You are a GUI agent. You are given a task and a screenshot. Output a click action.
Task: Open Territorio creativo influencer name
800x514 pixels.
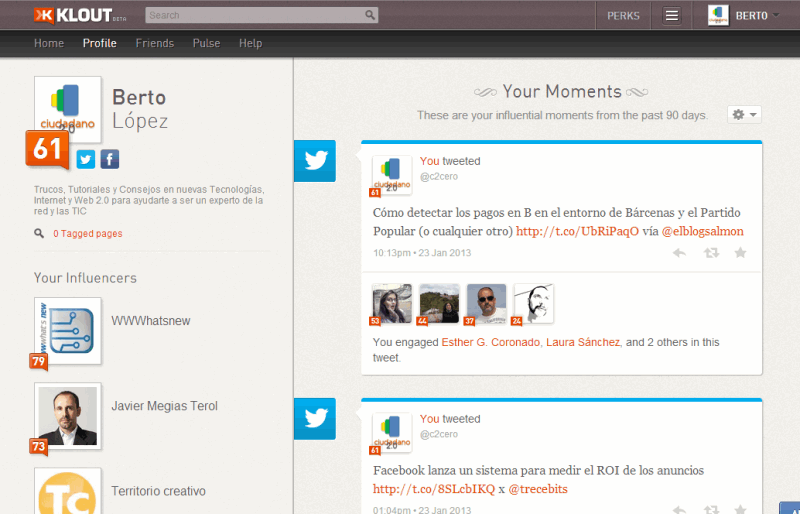(158, 491)
